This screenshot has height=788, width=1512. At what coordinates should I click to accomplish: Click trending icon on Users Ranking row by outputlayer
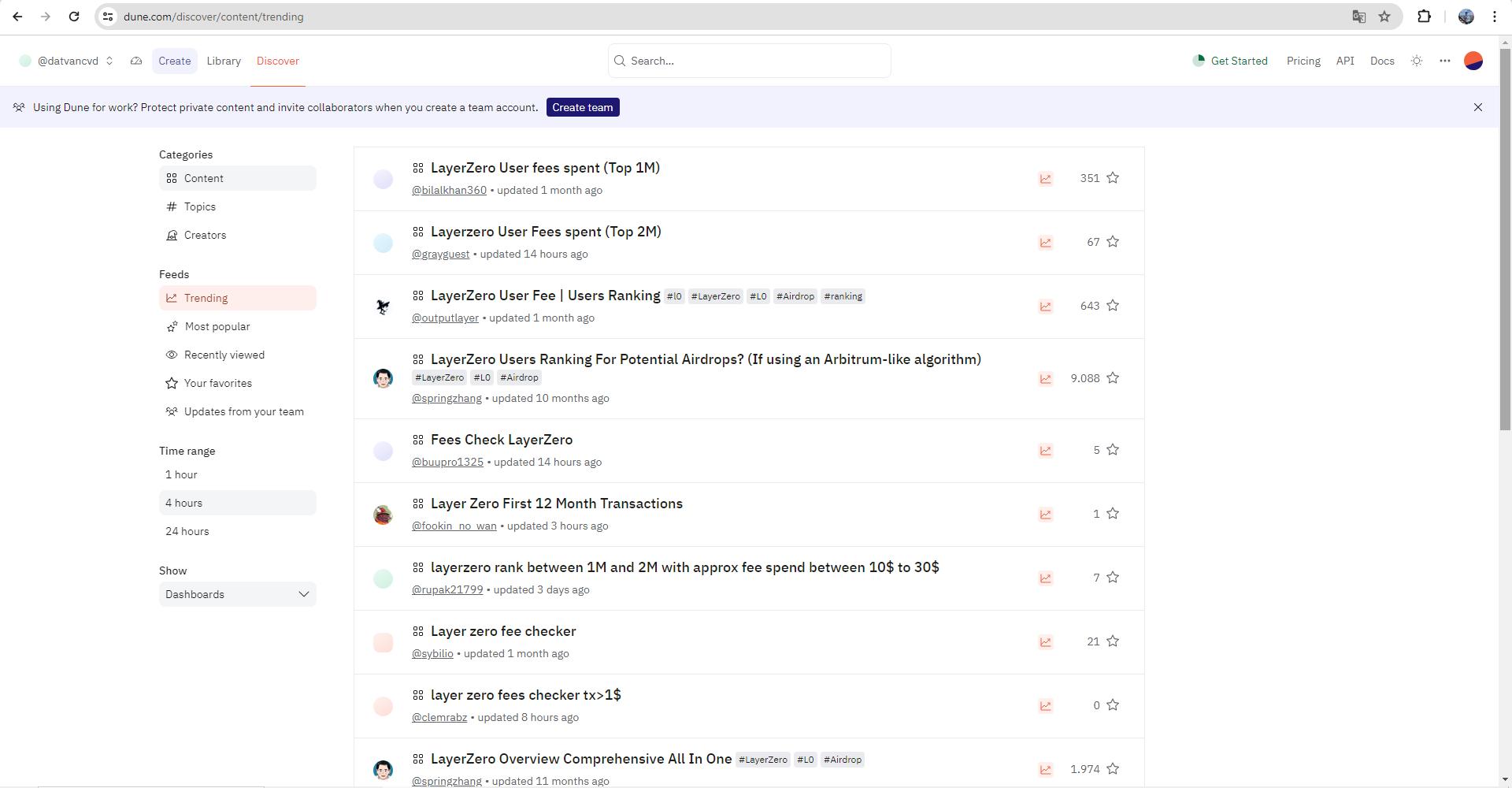[x=1046, y=307]
